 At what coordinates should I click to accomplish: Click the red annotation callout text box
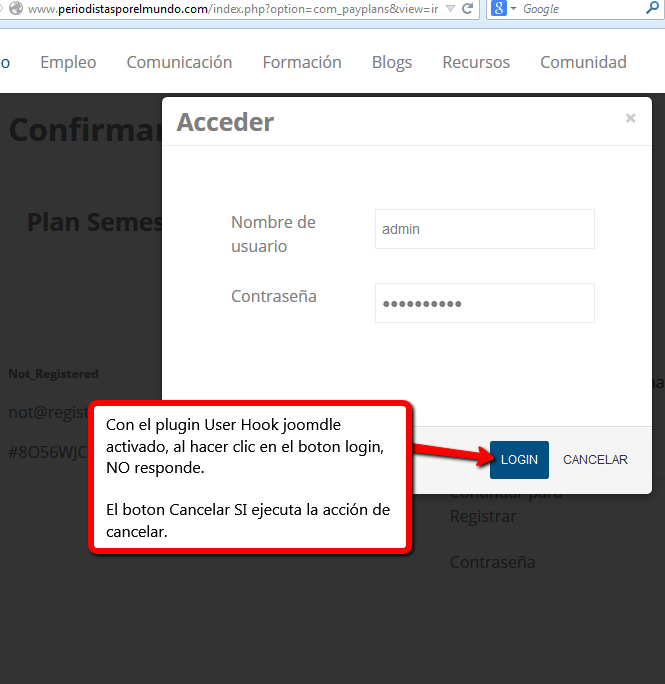248,476
